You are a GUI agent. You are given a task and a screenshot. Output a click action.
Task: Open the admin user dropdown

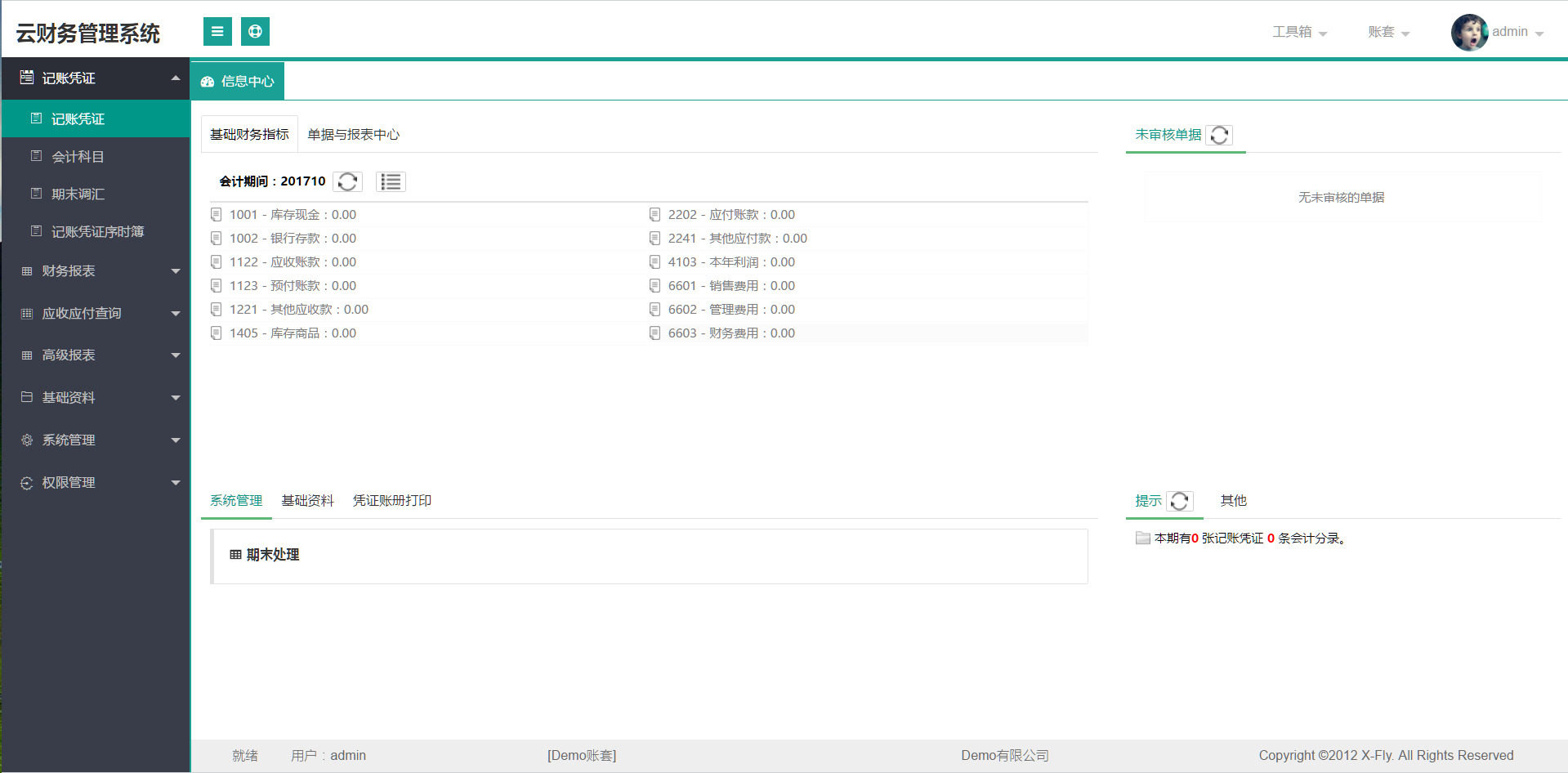1517,32
